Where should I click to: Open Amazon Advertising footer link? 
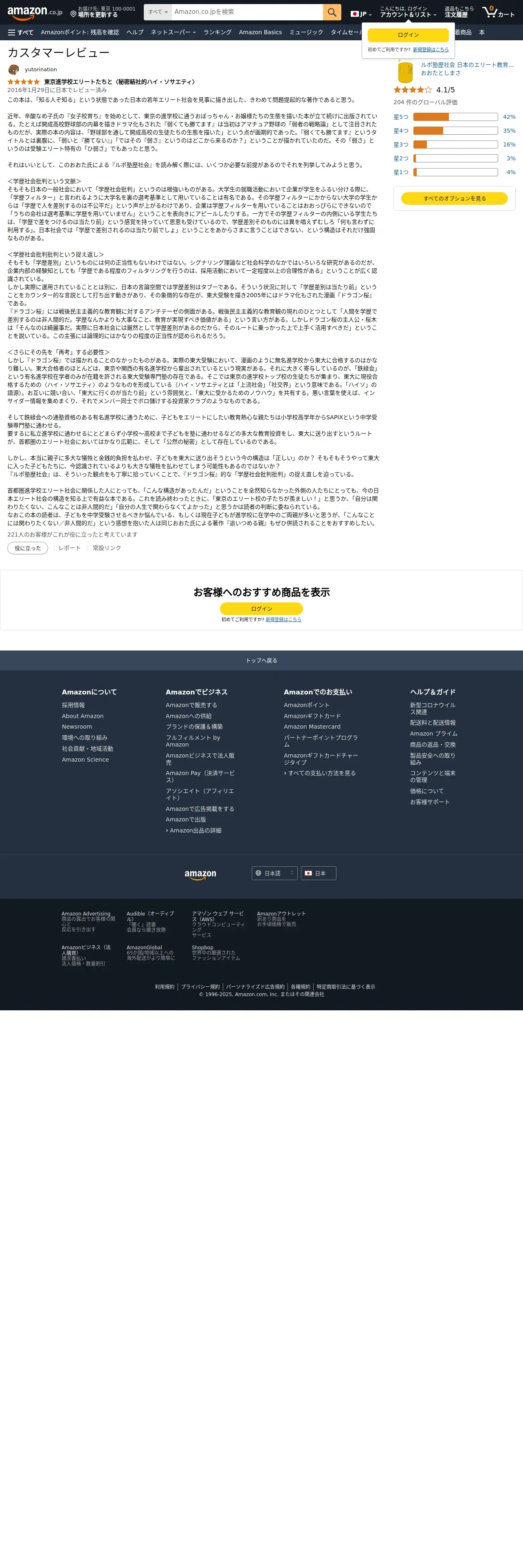(86, 914)
